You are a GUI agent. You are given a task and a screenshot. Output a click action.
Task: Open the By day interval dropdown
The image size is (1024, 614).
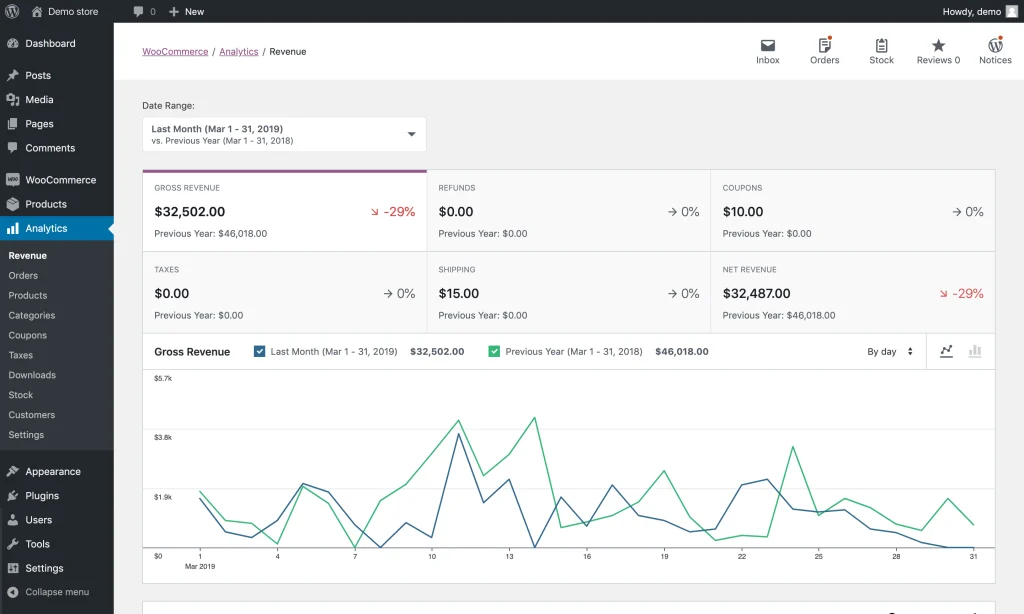(x=889, y=352)
